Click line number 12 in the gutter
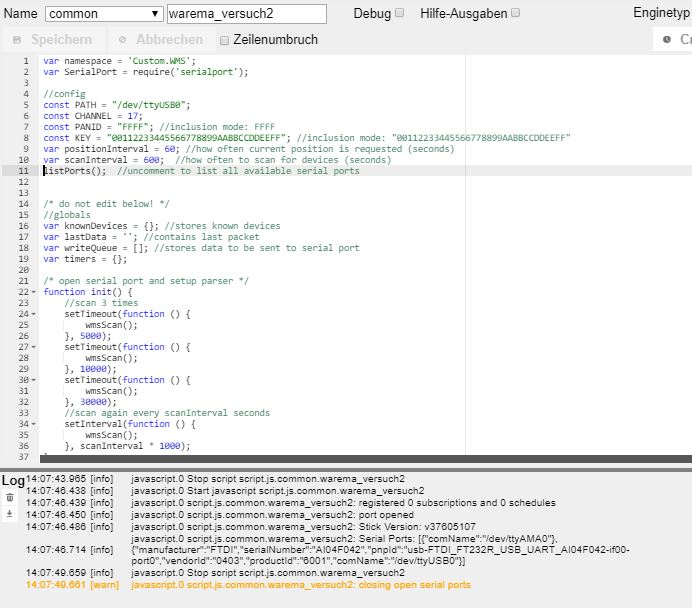Viewport: 692px width, 608px height. pyautogui.click(x=23, y=182)
